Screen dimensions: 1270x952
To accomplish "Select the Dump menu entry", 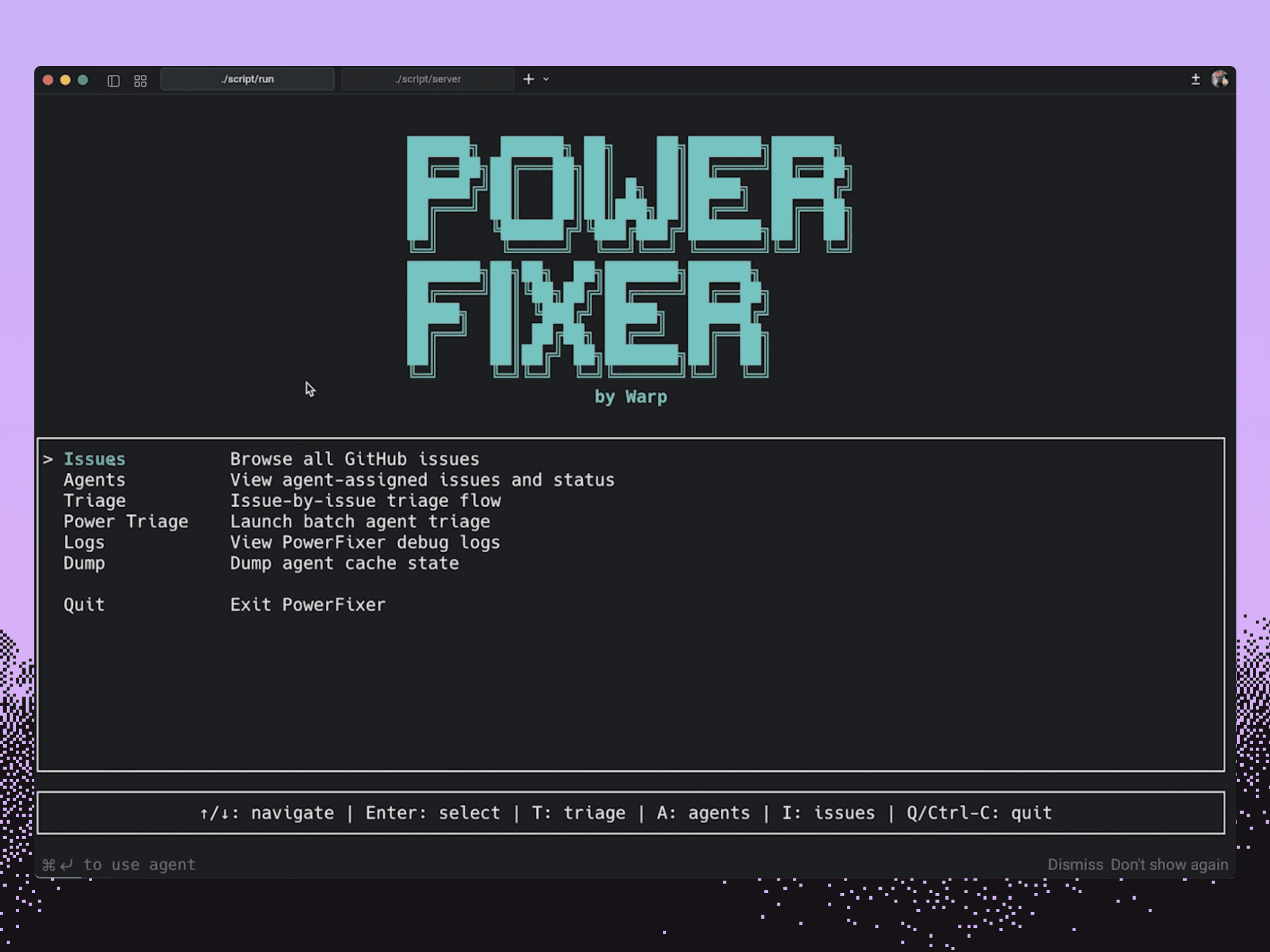I will 84,564.
